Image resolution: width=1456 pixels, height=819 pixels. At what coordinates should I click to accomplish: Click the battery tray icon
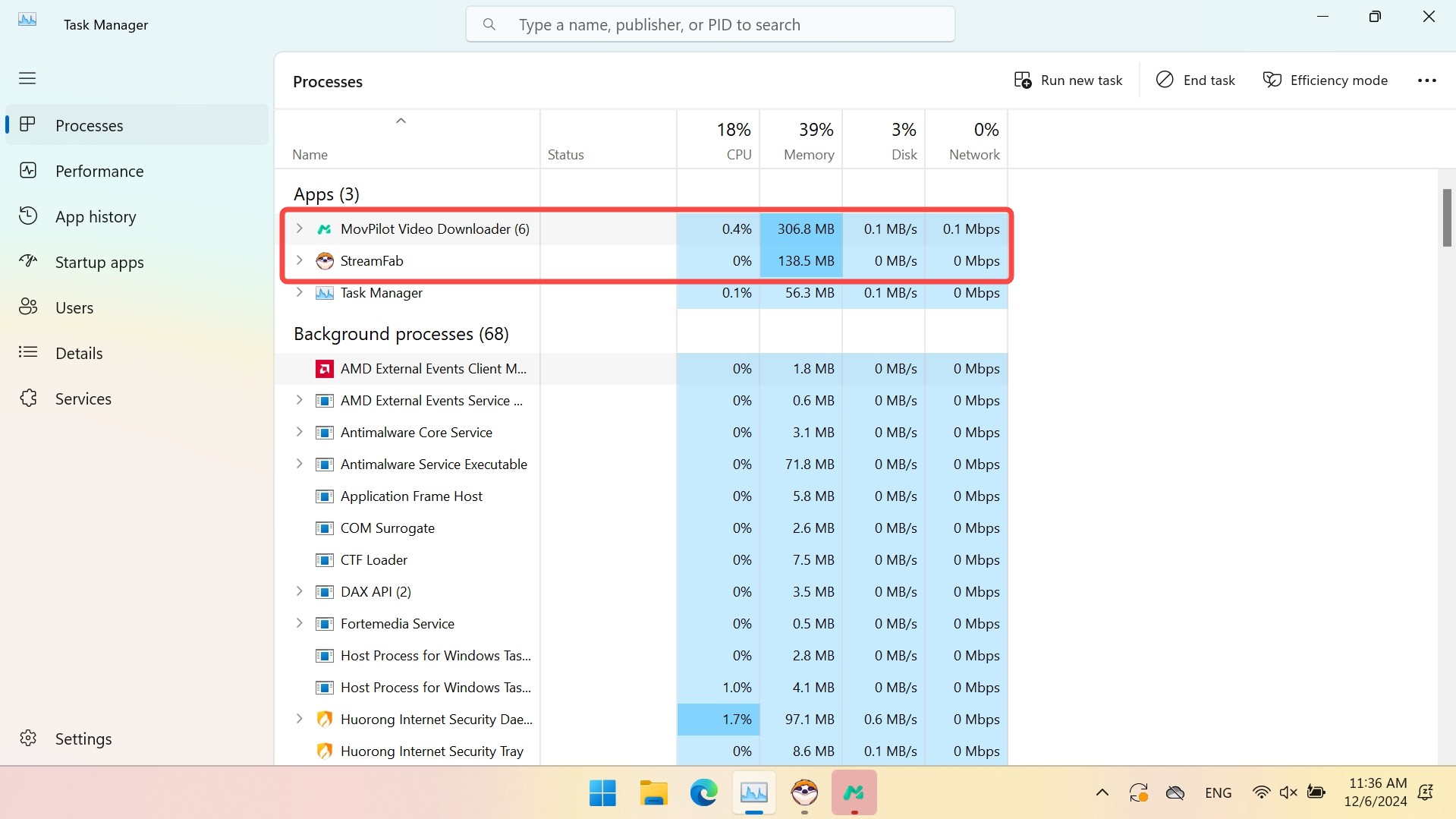pyautogui.click(x=1316, y=793)
